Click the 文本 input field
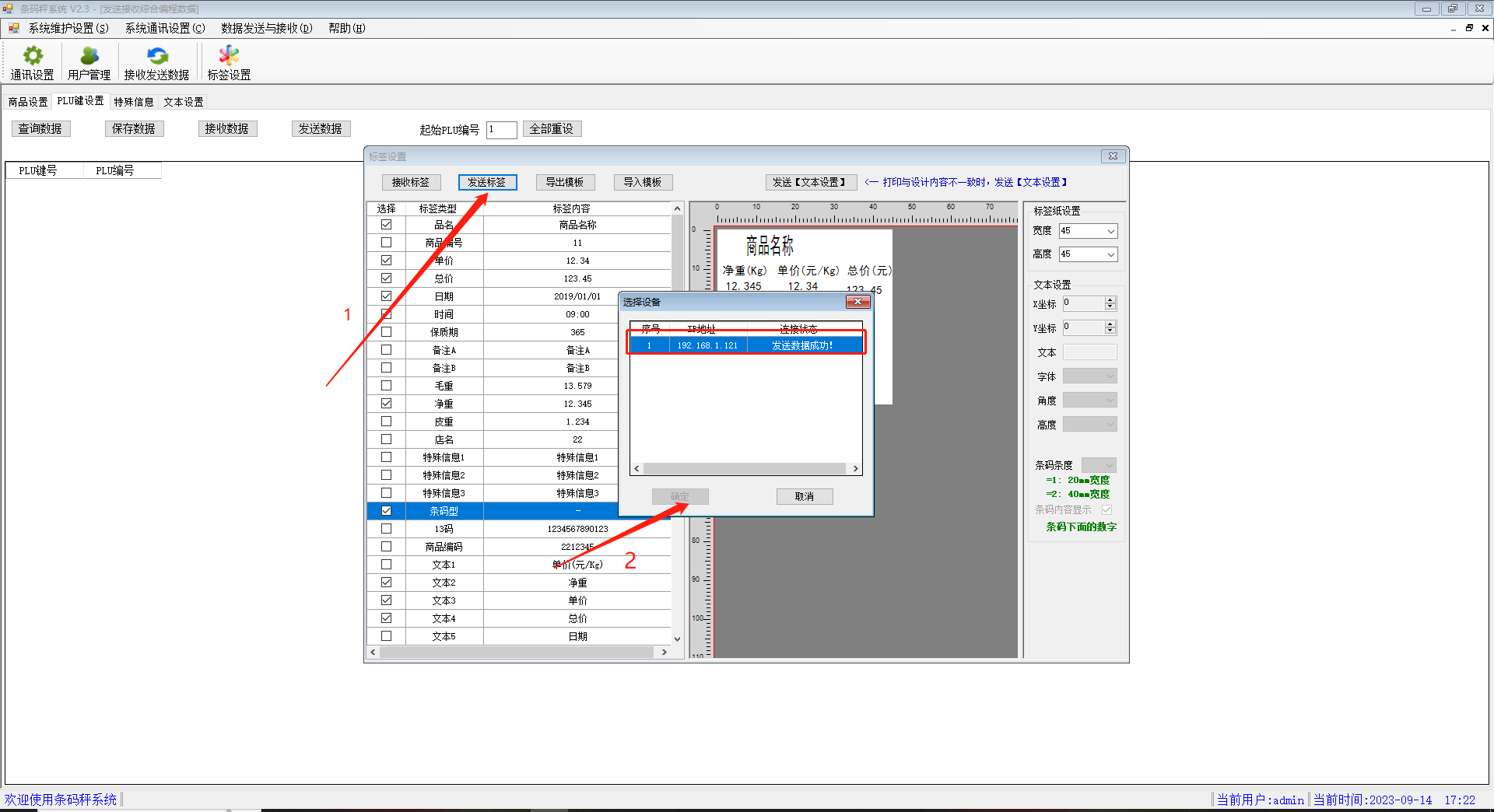Screen dimensions: 1494x812 point(1089,352)
